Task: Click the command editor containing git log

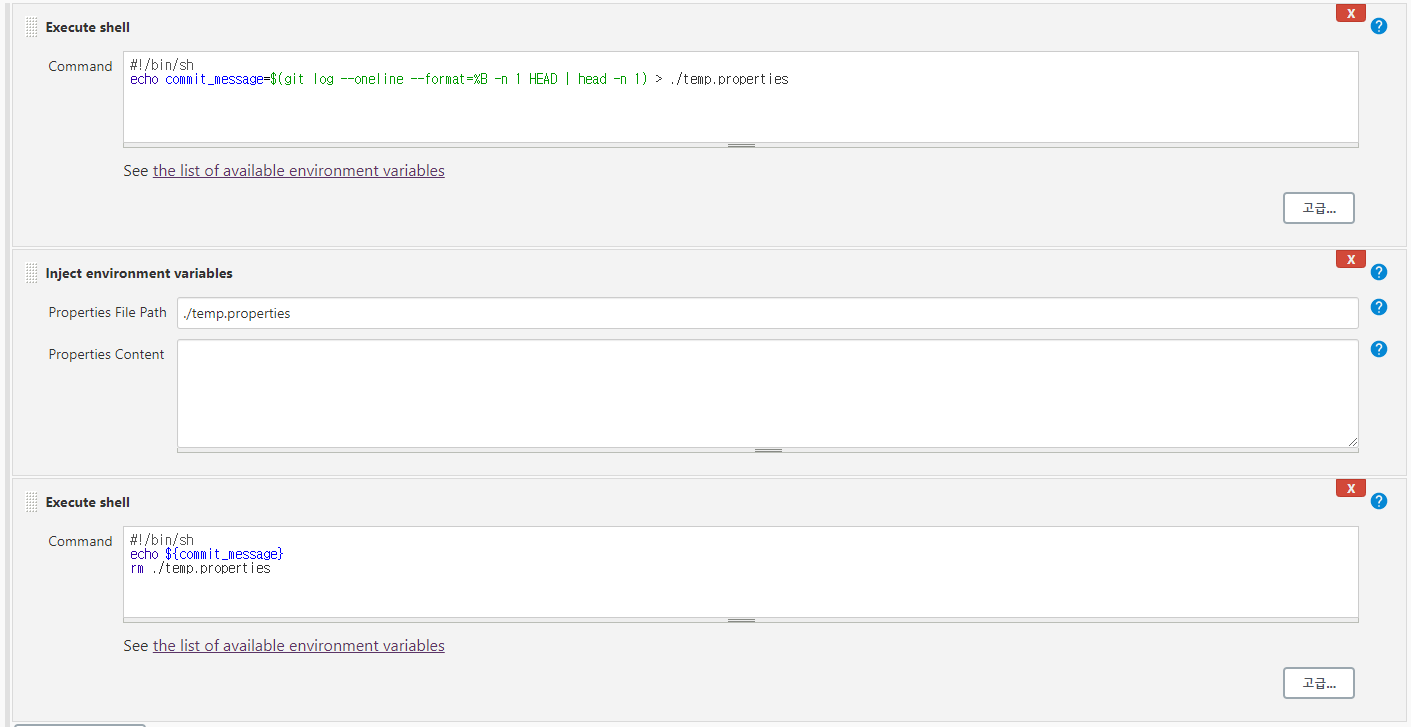Action: pos(741,97)
